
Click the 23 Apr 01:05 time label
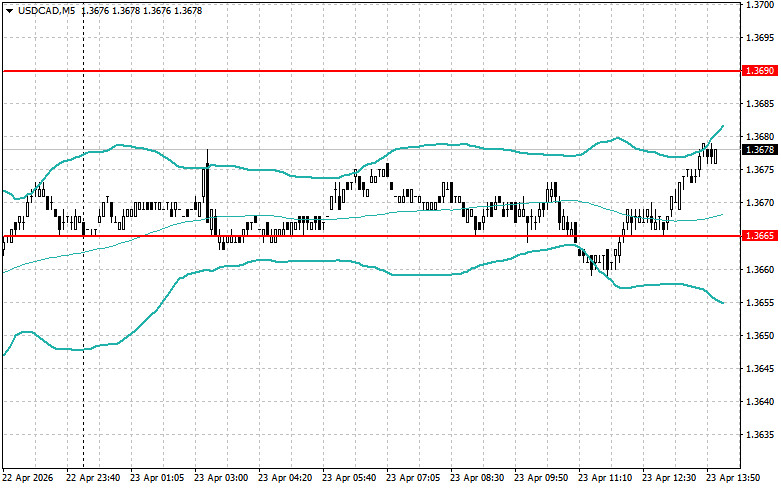point(157,478)
